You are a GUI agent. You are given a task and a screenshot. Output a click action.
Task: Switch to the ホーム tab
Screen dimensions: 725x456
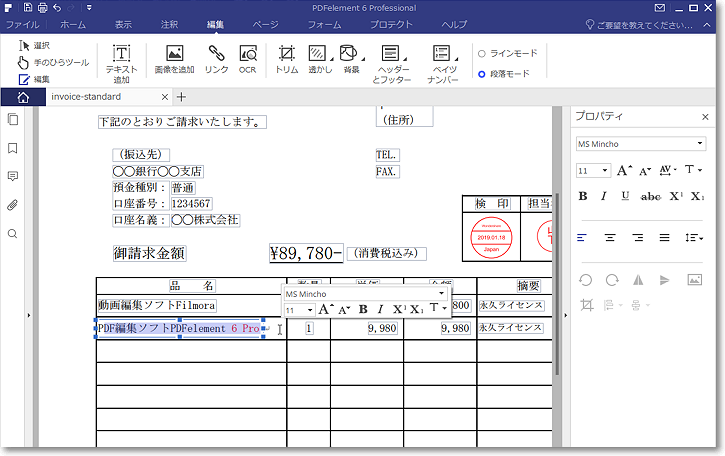click(73, 25)
